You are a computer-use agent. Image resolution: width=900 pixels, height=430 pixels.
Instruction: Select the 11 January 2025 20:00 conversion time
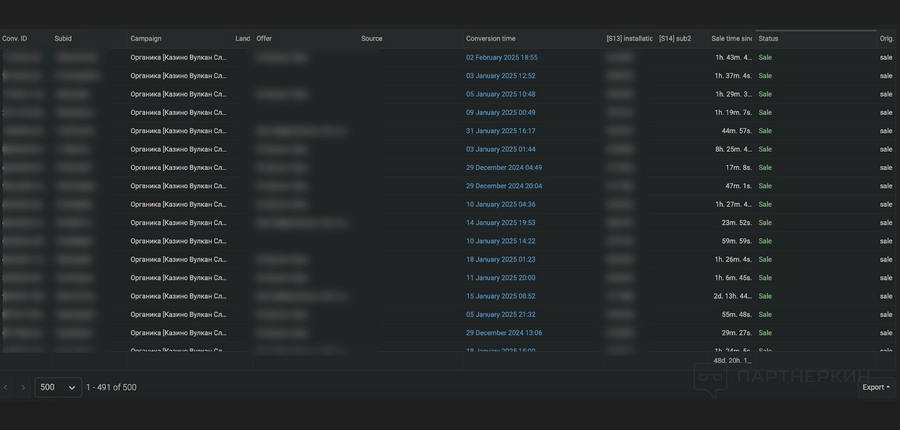(501, 278)
